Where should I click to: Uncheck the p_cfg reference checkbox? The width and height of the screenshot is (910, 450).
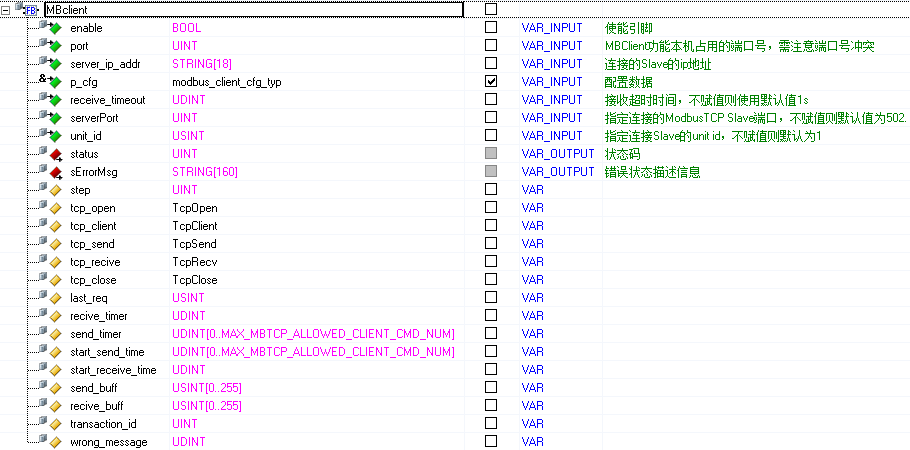491,81
